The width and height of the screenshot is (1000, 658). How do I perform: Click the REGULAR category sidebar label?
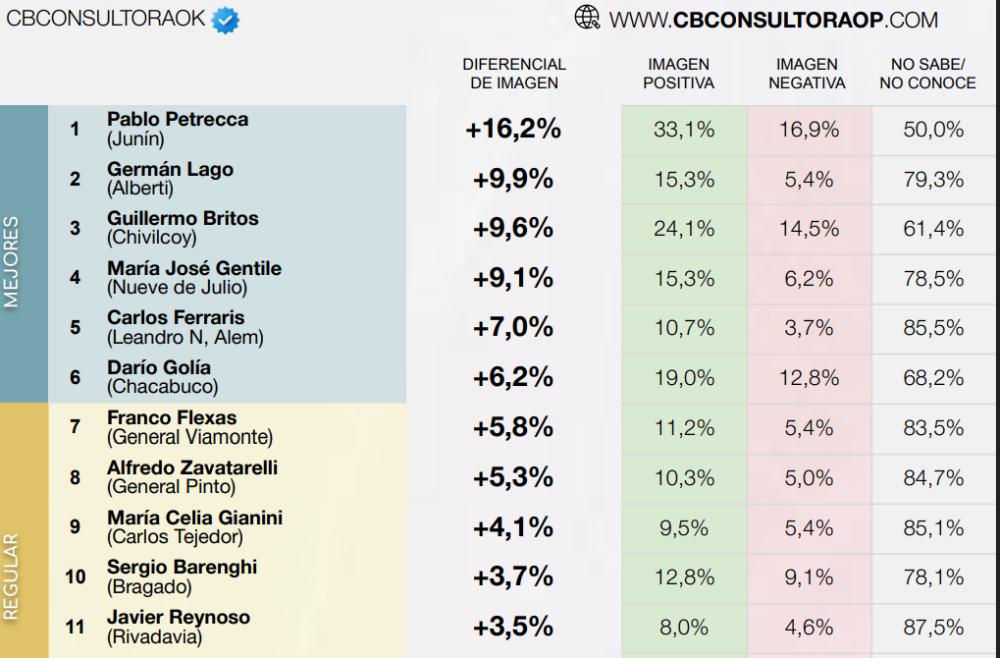[11, 577]
